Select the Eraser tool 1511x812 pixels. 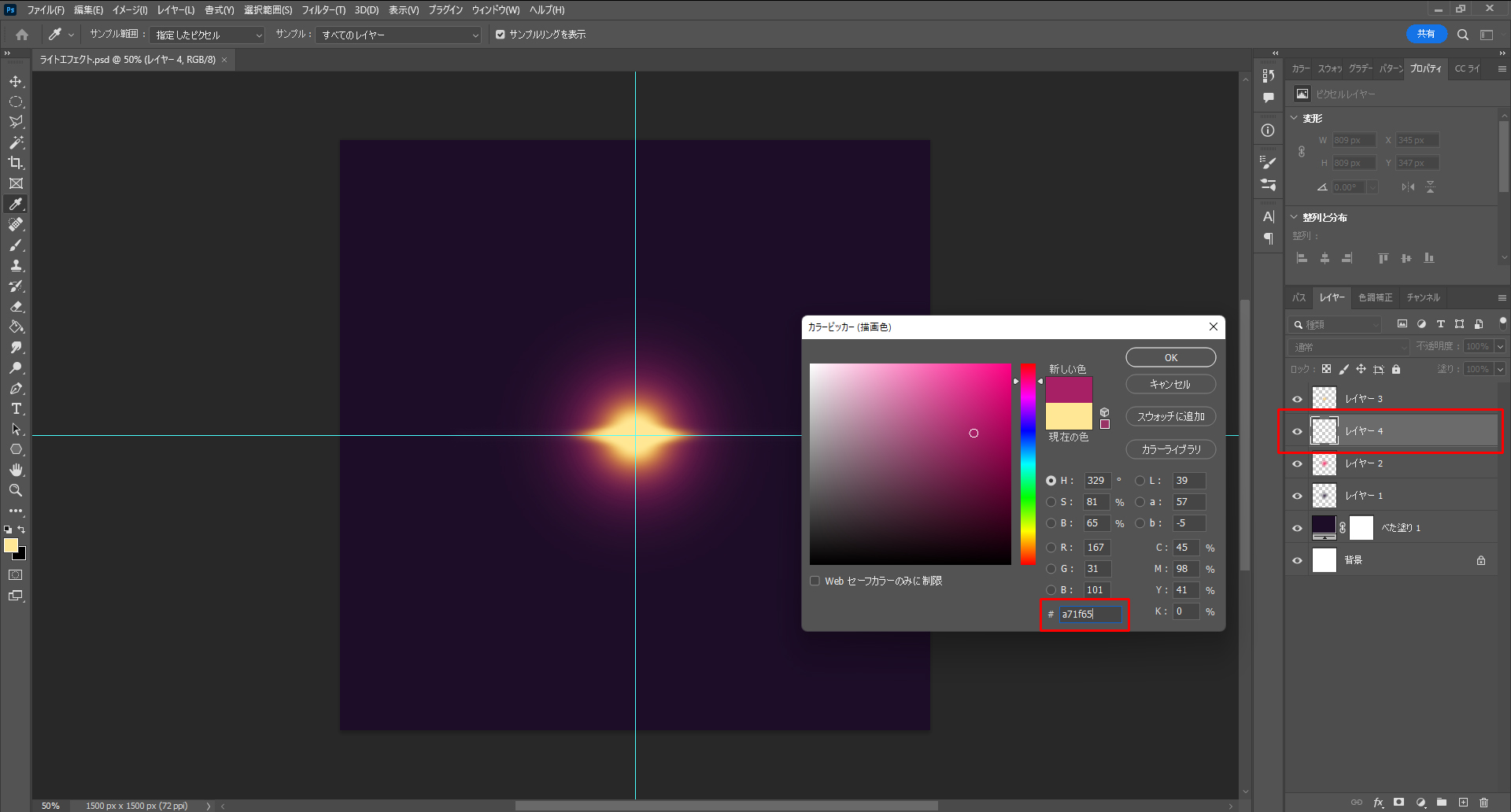[16, 307]
